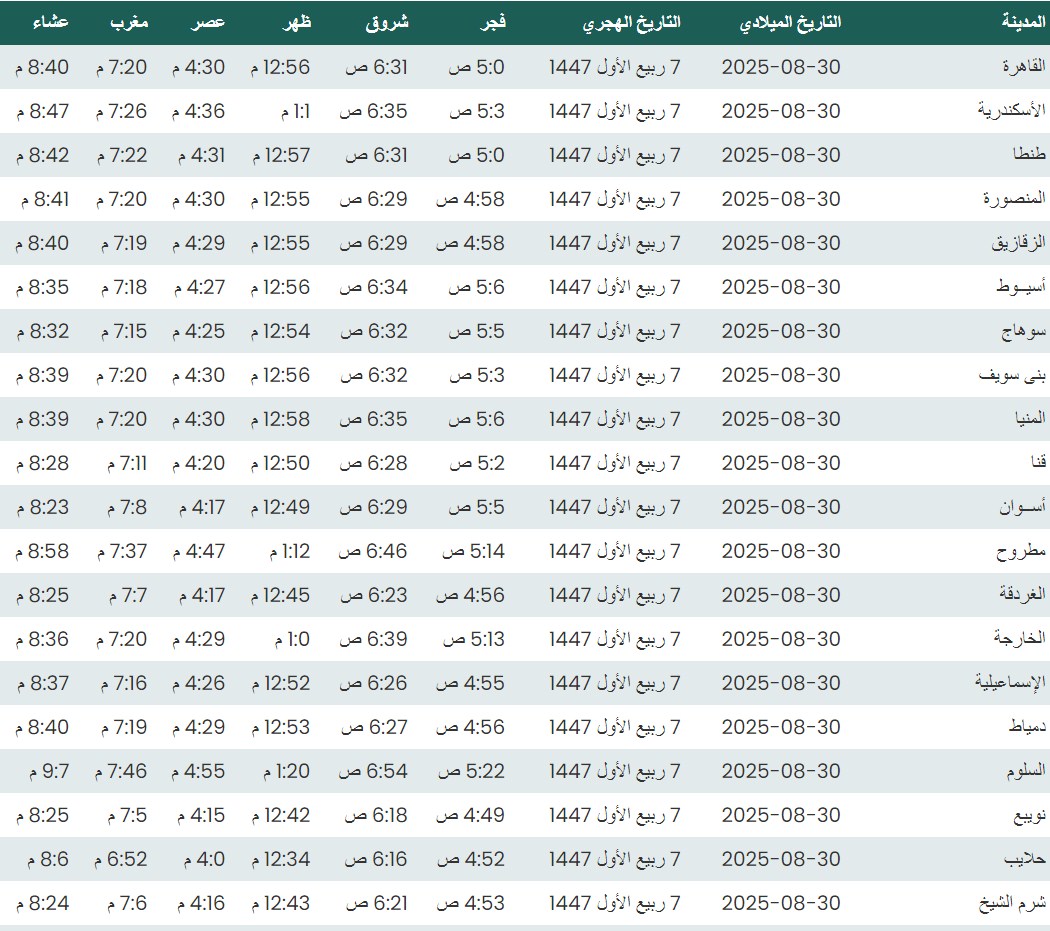Click the ظهر column header
1050x931 pixels.
[299, 22]
